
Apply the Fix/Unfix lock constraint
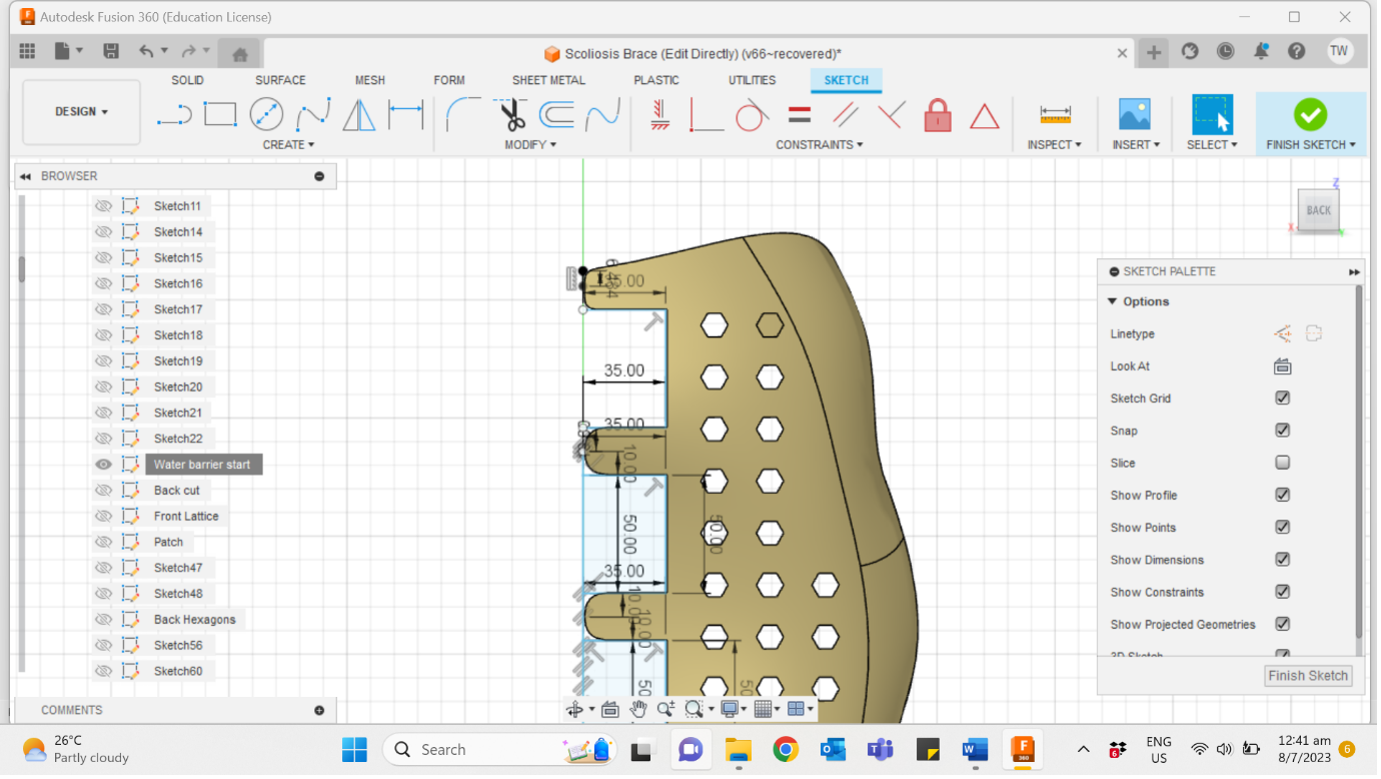[x=937, y=115]
